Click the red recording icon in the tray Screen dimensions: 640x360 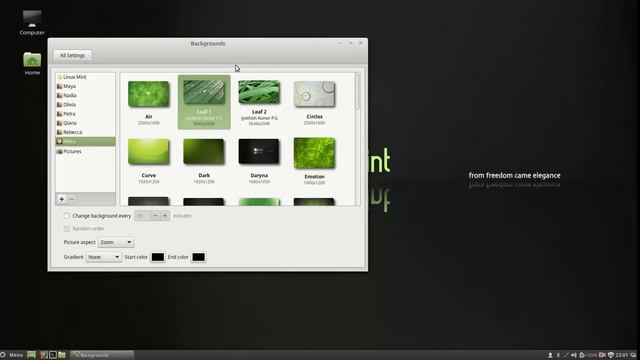602,355
